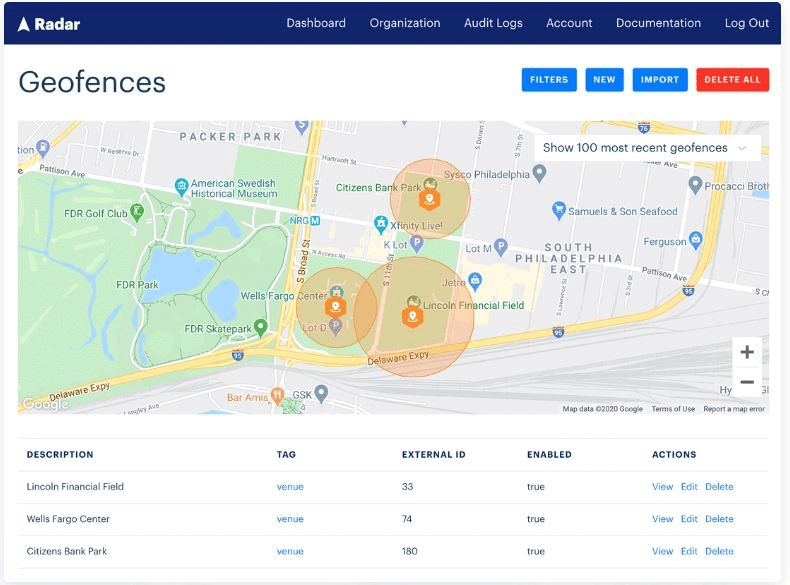Click the orange Citizens Bank Park geofence marker
Screen dimensions: 790x585
(x=430, y=200)
